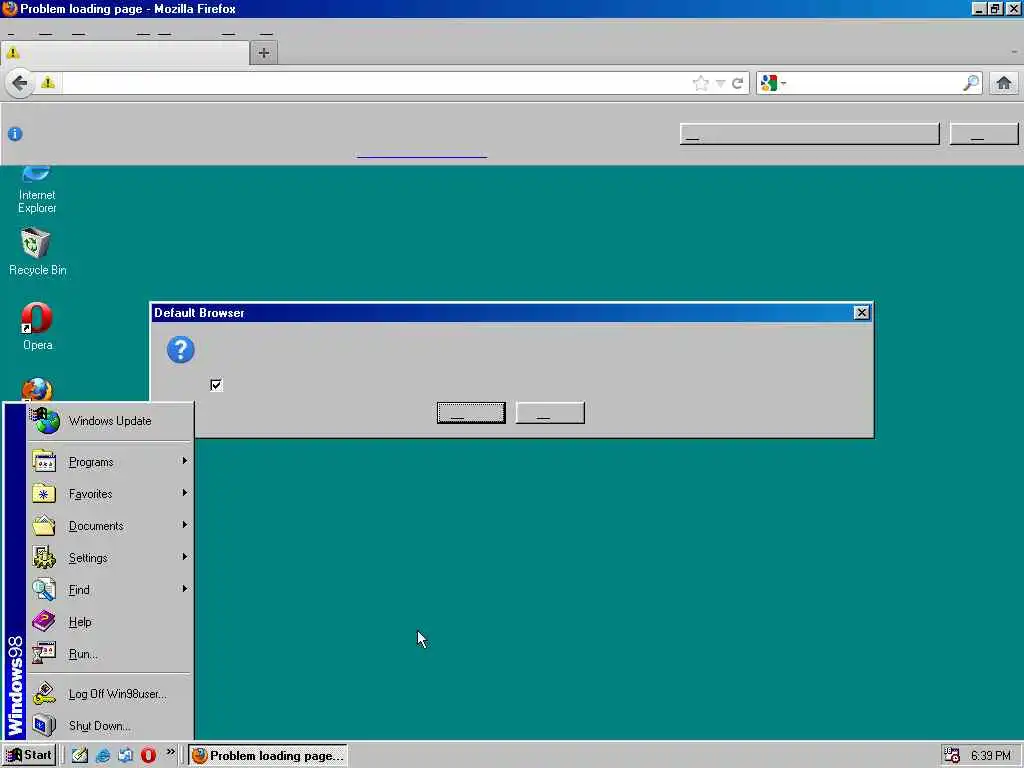
Task: Click the Task Scheduler tray icon
Action: [x=952, y=755]
